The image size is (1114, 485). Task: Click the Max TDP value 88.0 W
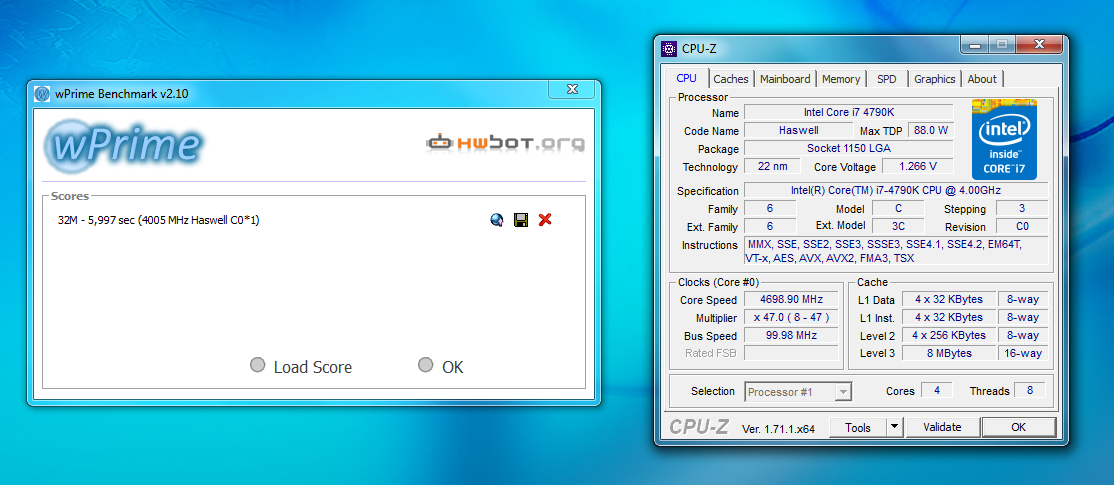click(931, 130)
